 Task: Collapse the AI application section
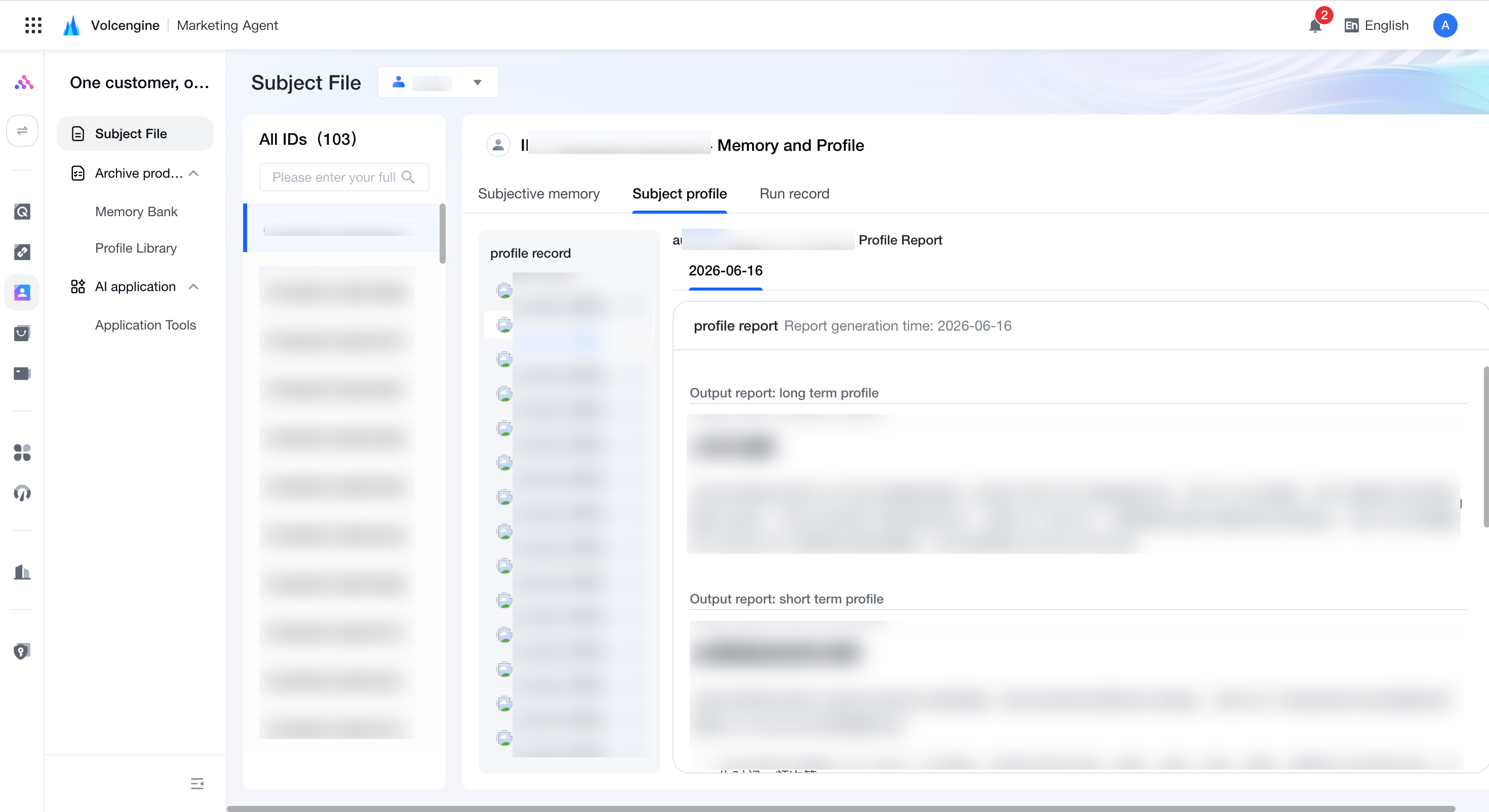click(193, 287)
